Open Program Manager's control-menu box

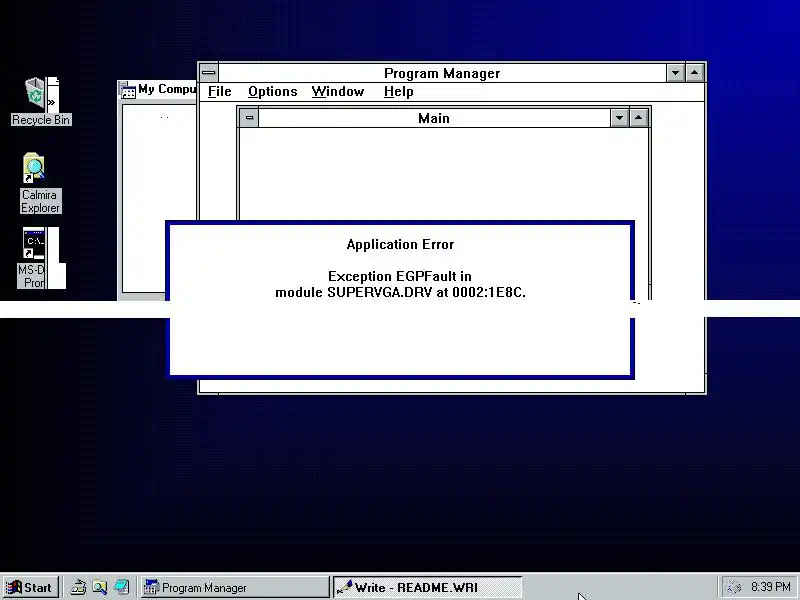click(x=209, y=73)
